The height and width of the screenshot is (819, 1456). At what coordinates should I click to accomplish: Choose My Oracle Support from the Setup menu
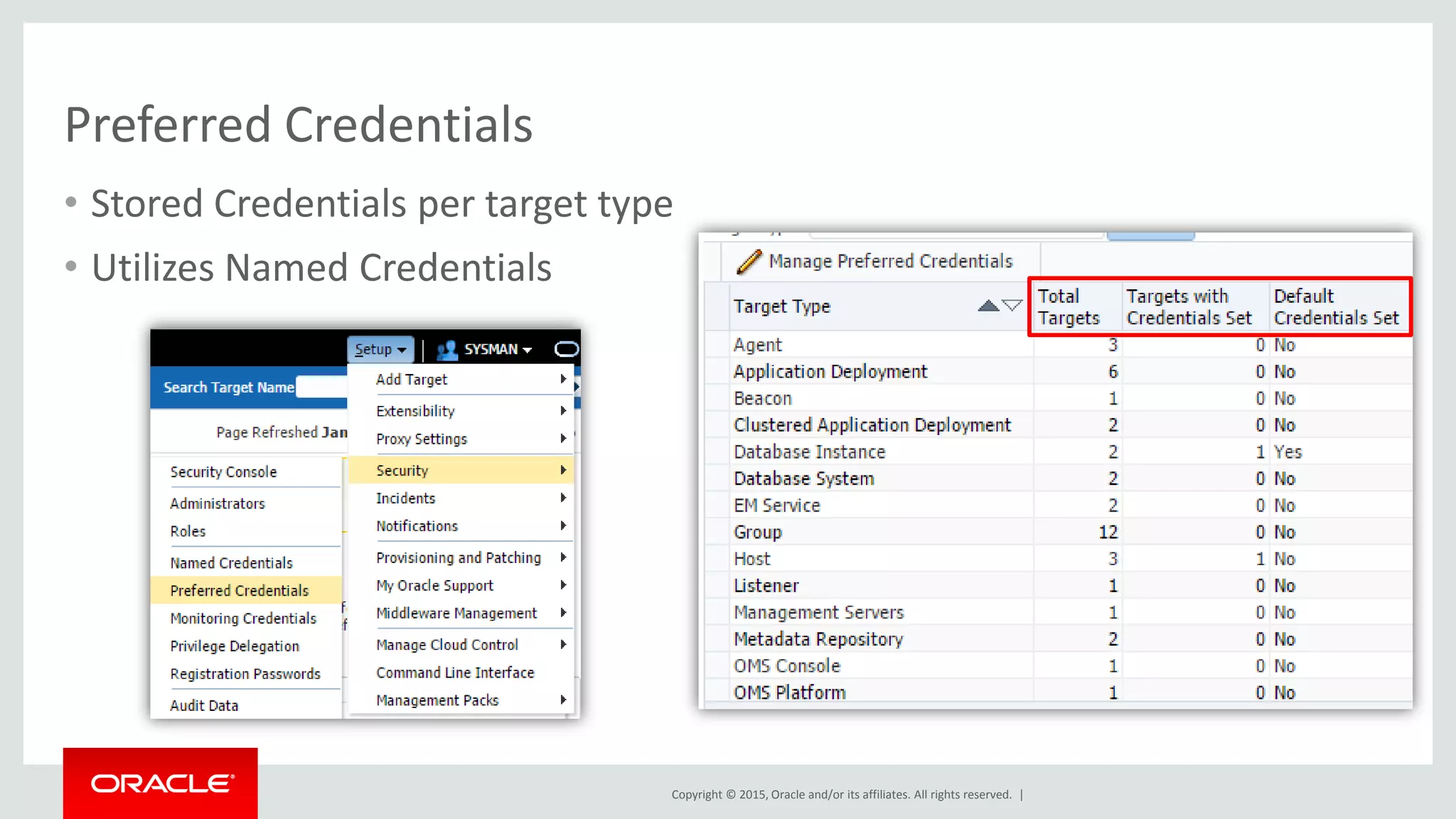461,585
